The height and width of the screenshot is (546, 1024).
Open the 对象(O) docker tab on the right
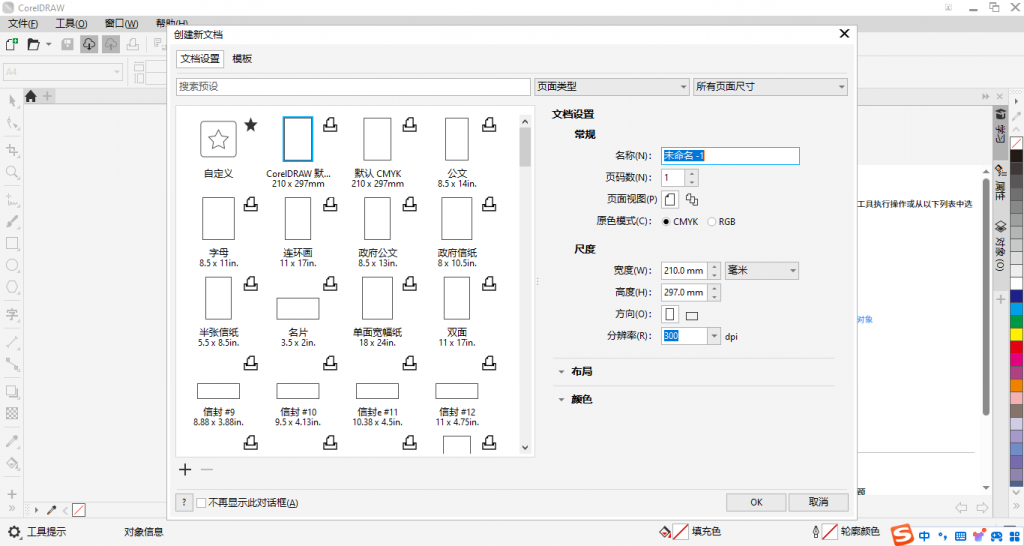coord(1000,246)
